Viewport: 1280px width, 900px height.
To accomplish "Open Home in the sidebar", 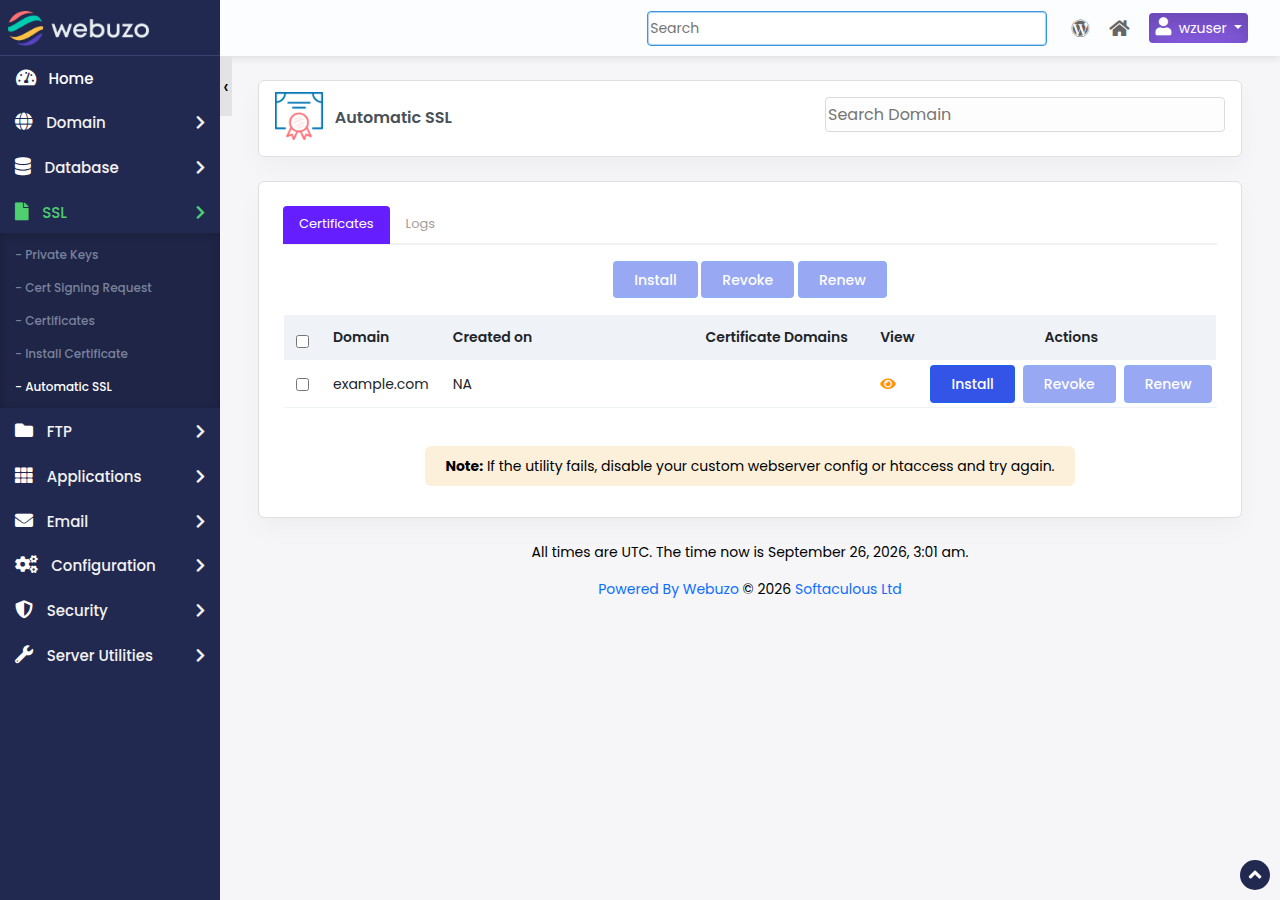I will [71, 78].
